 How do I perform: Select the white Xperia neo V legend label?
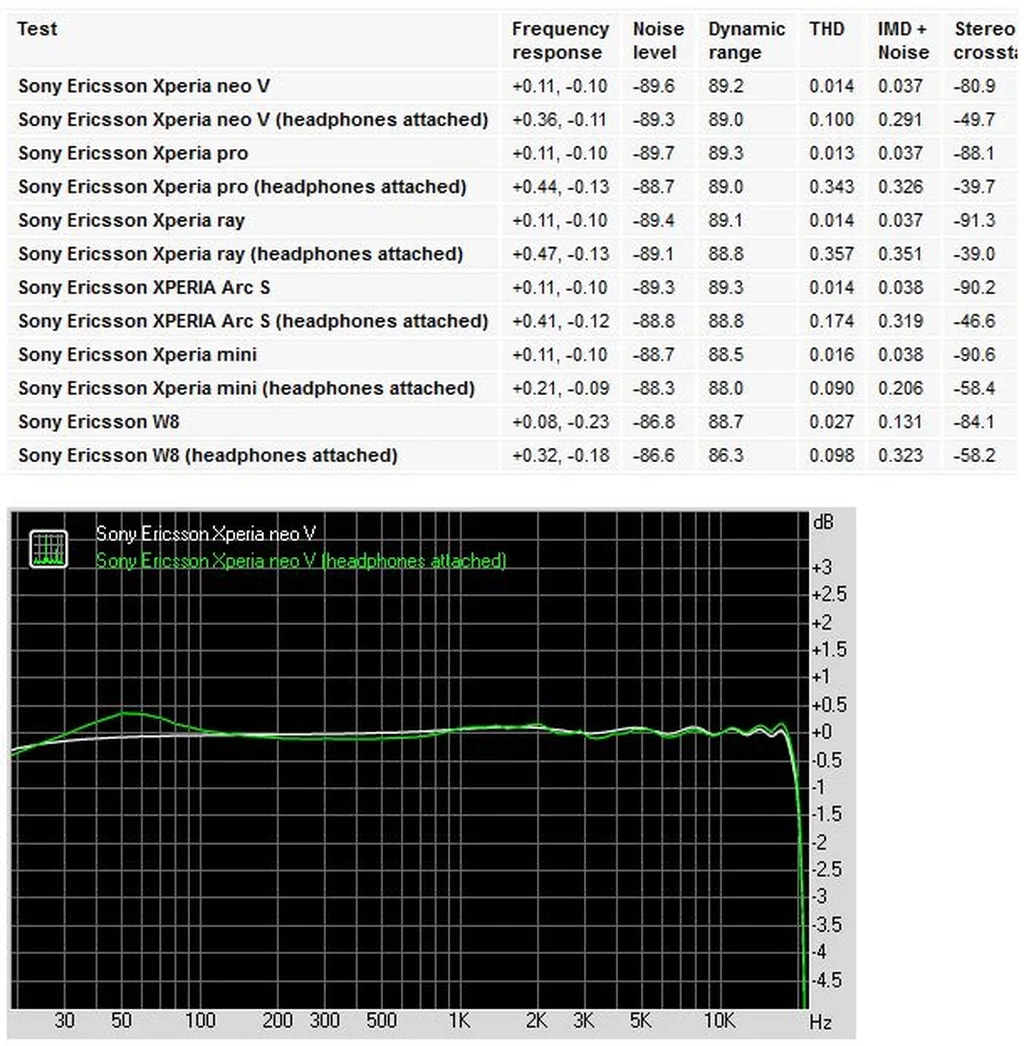click(207, 534)
